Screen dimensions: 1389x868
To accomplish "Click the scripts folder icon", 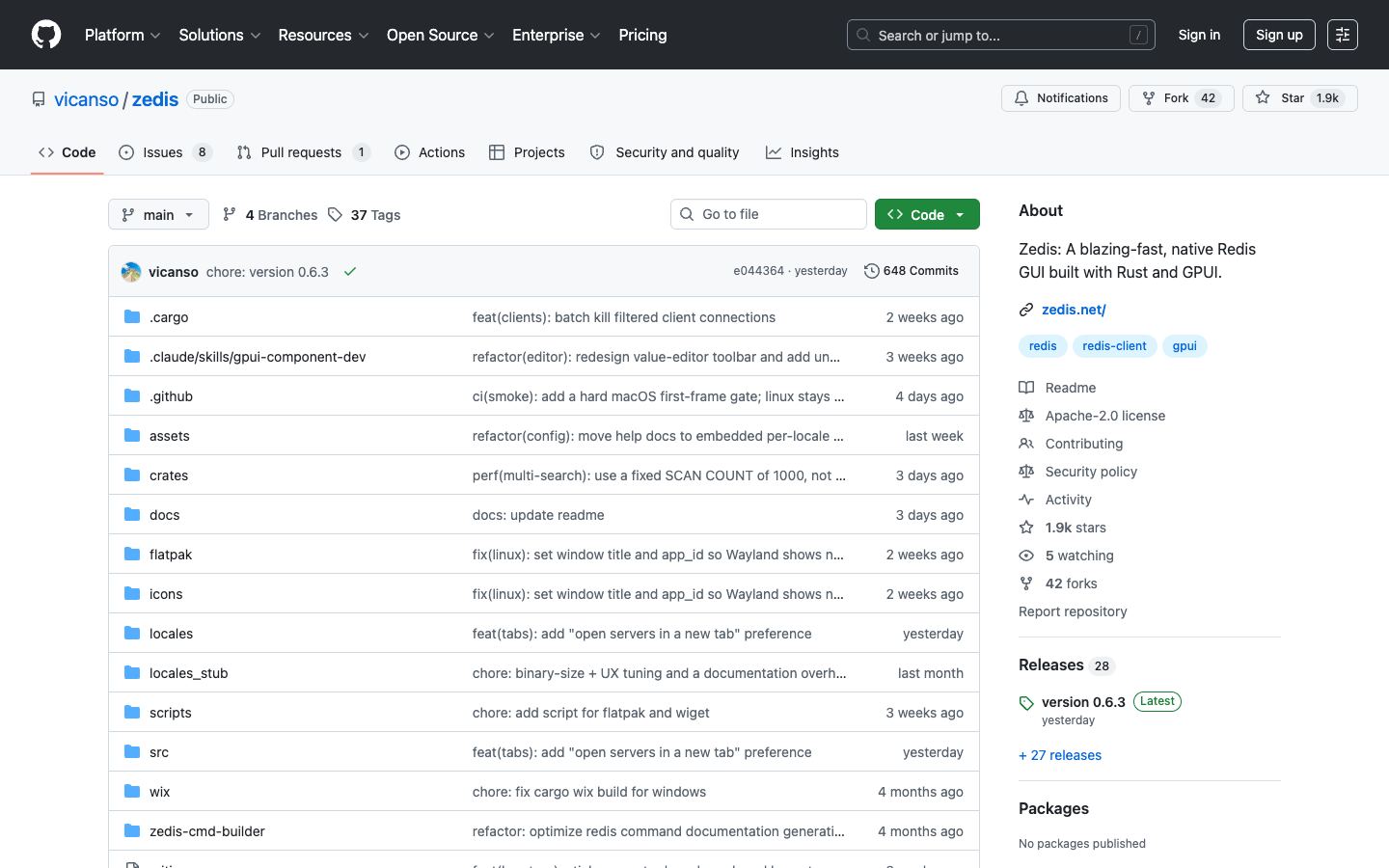I will pyautogui.click(x=132, y=713).
